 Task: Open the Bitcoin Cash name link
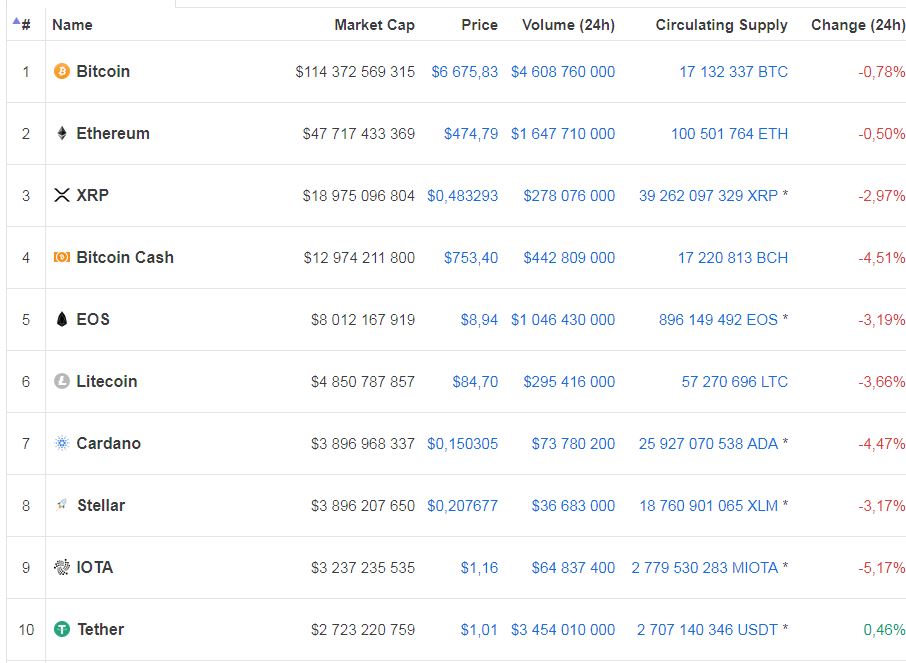pos(125,257)
